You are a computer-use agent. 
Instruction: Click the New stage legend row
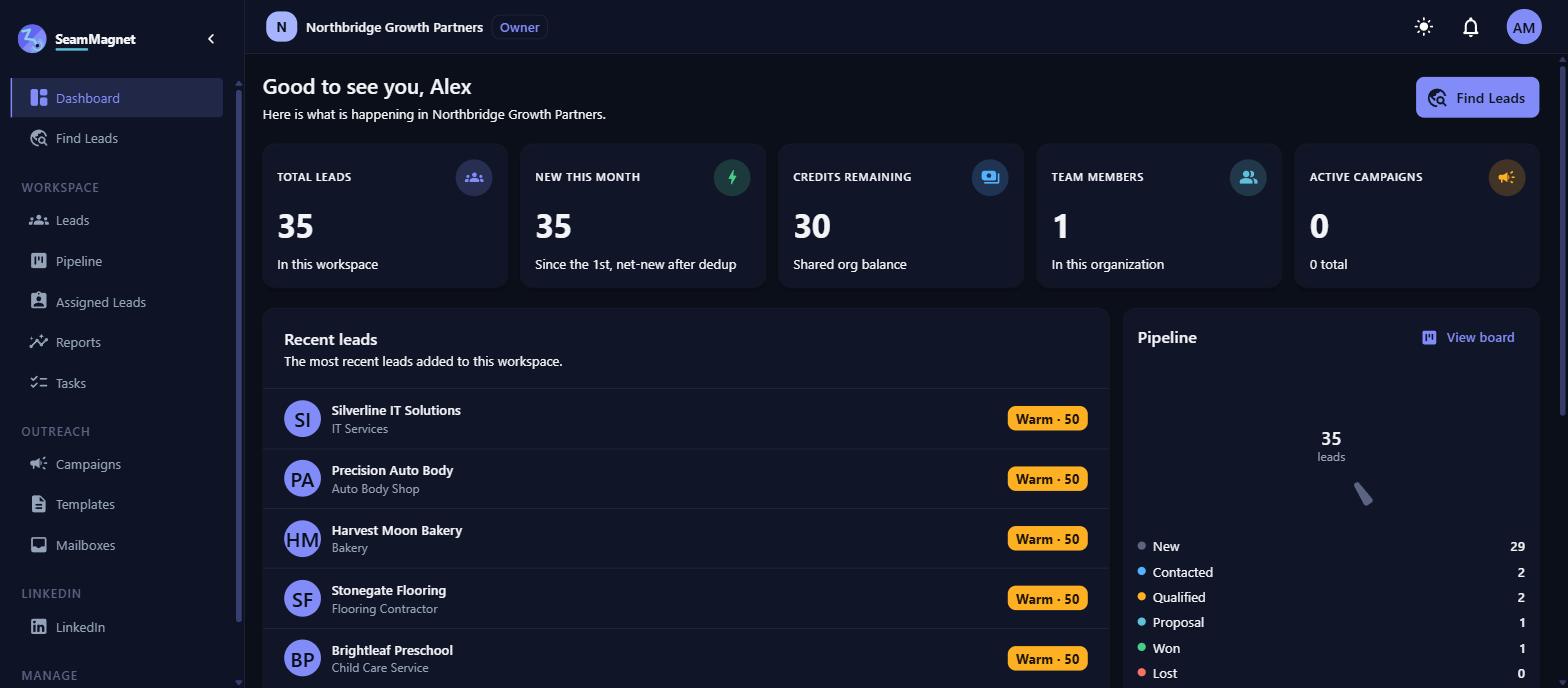(x=1331, y=546)
